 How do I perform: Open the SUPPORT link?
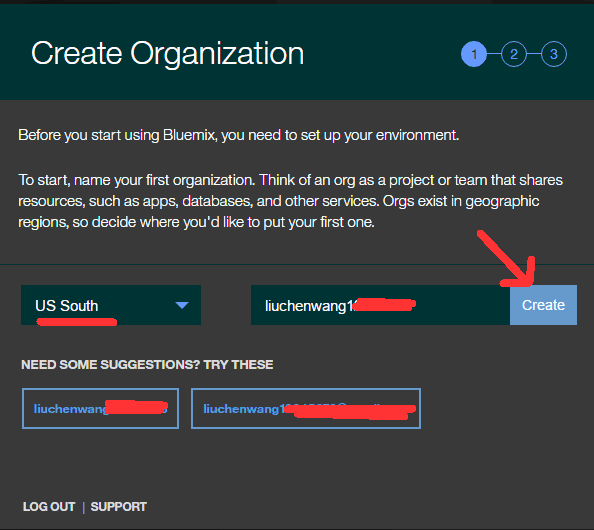[x=119, y=507]
